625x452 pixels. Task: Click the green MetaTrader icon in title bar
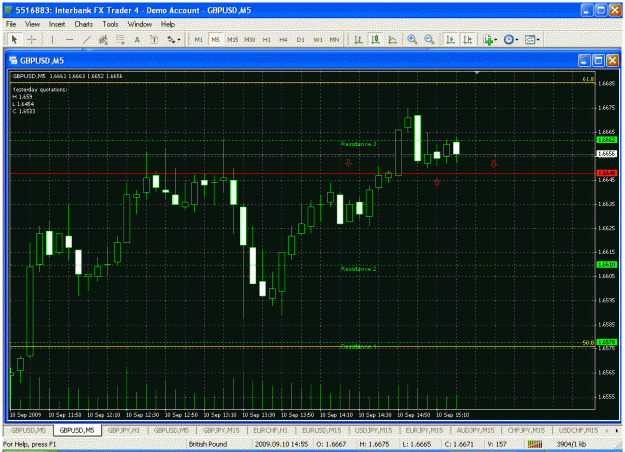(8, 10)
